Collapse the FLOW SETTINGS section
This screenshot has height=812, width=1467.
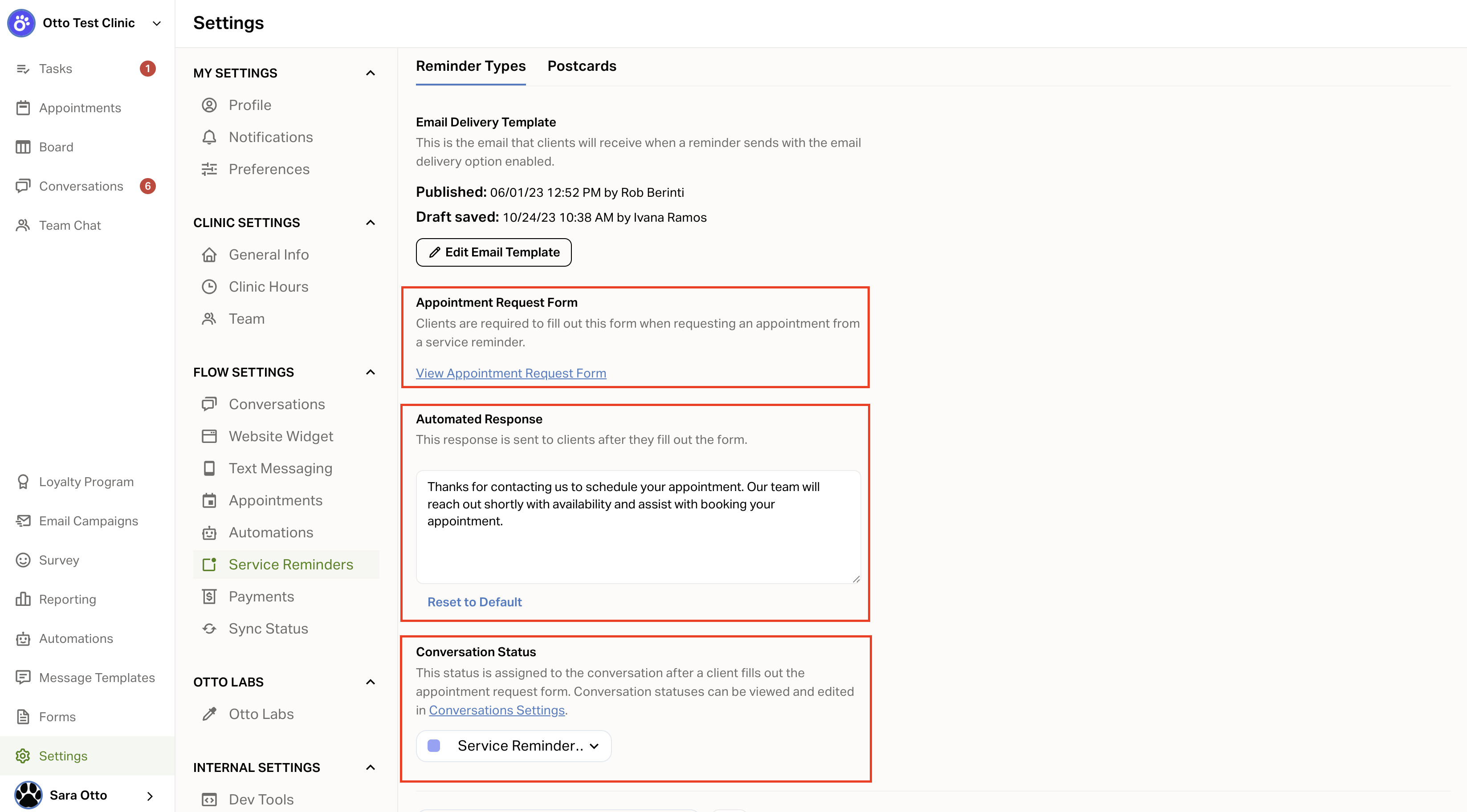(x=370, y=373)
